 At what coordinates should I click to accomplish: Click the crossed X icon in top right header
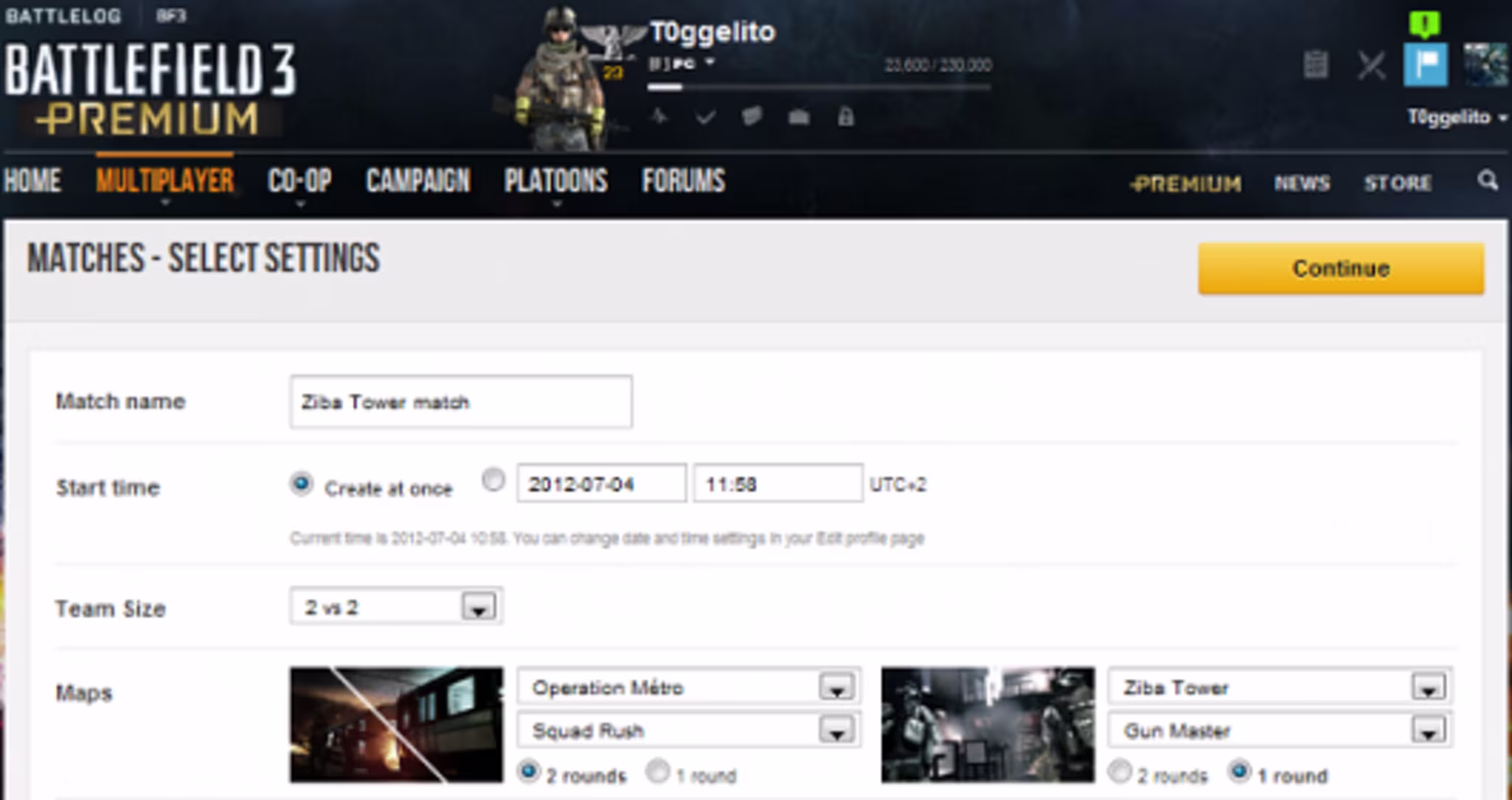[1372, 65]
